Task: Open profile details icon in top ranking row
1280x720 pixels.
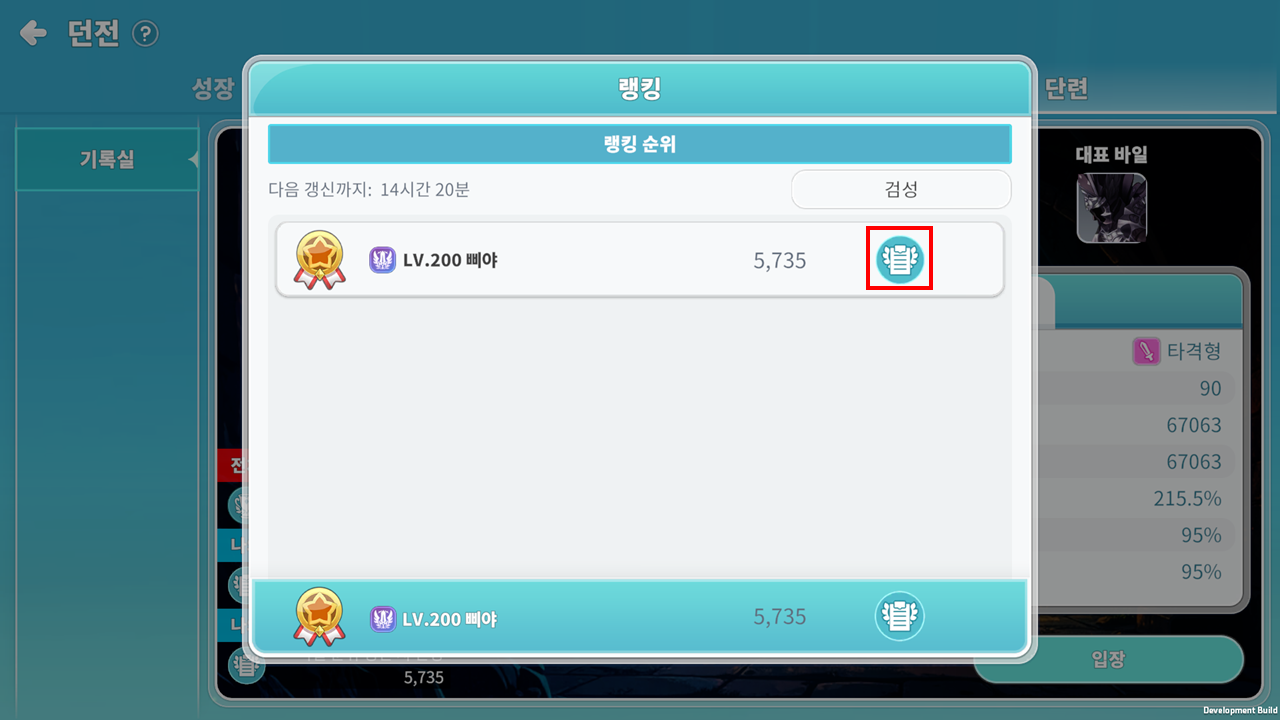Action: (x=899, y=259)
